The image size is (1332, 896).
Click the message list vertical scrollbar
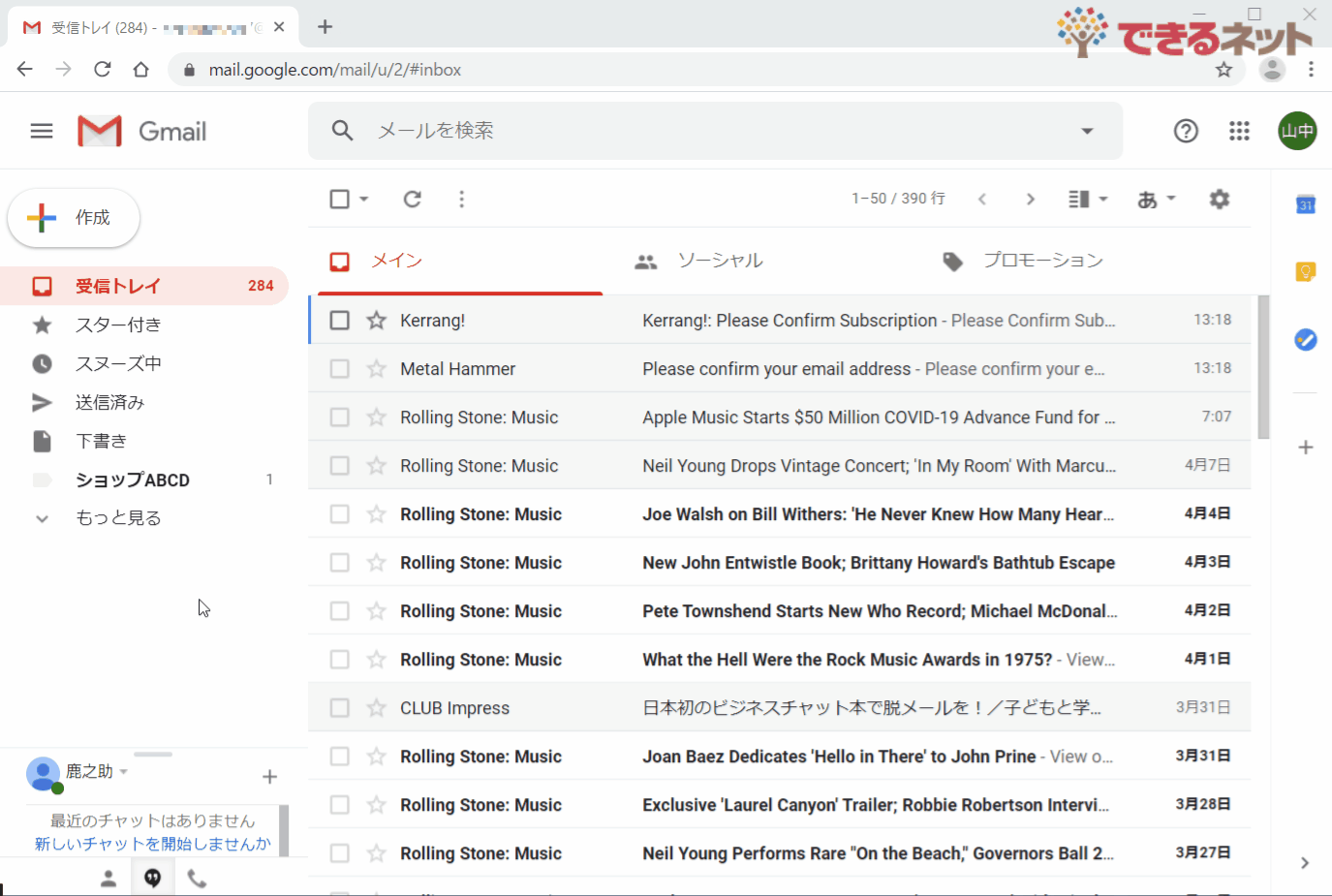click(x=1263, y=368)
